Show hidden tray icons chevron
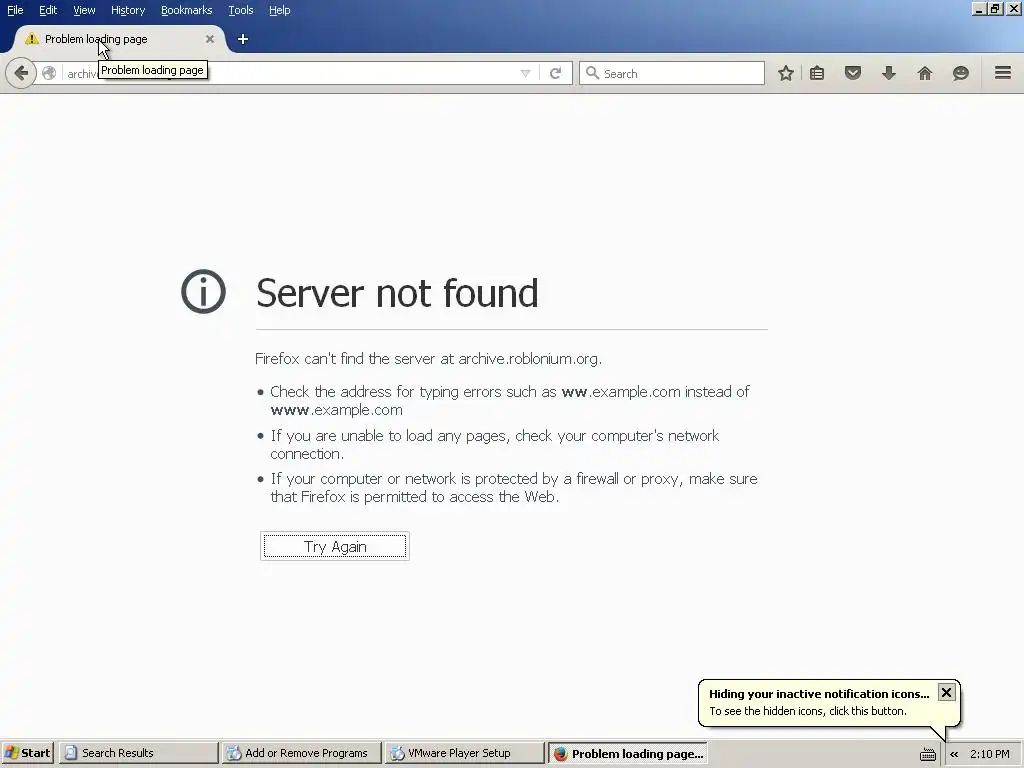This screenshot has height=768, width=1024. [x=954, y=754]
